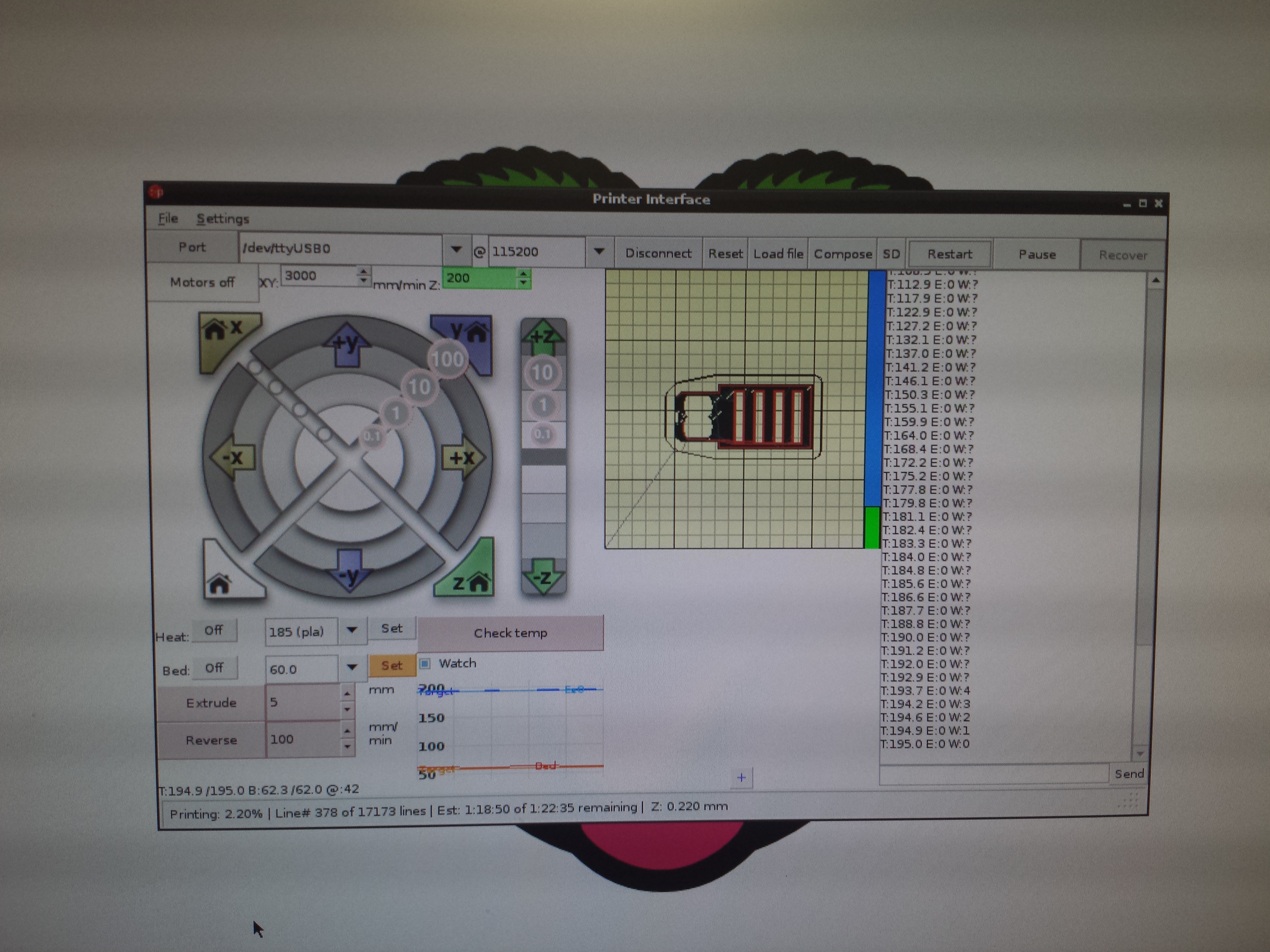1270x952 pixels.
Task: Open the serial port dropdown list
Action: 456,250
